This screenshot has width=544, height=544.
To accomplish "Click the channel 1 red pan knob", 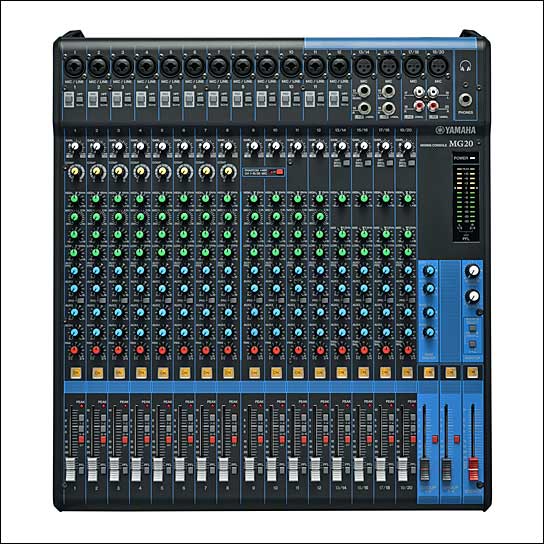I will (x=74, y=350).
